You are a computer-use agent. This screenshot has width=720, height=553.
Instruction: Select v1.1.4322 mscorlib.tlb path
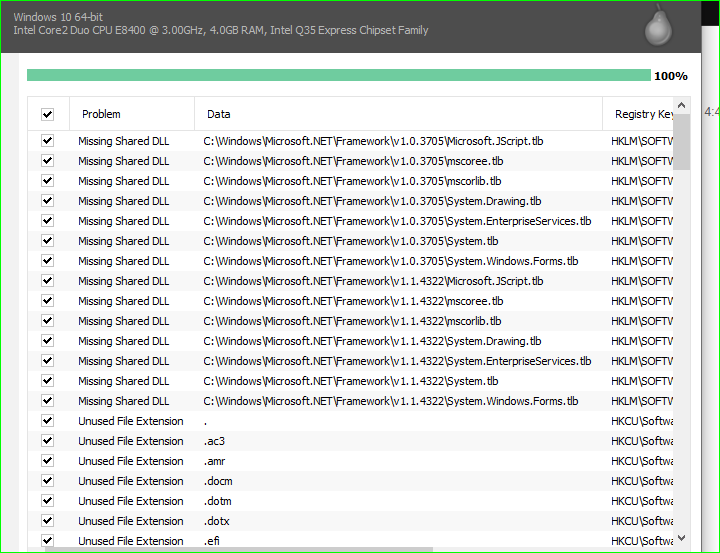click(352, 321)
